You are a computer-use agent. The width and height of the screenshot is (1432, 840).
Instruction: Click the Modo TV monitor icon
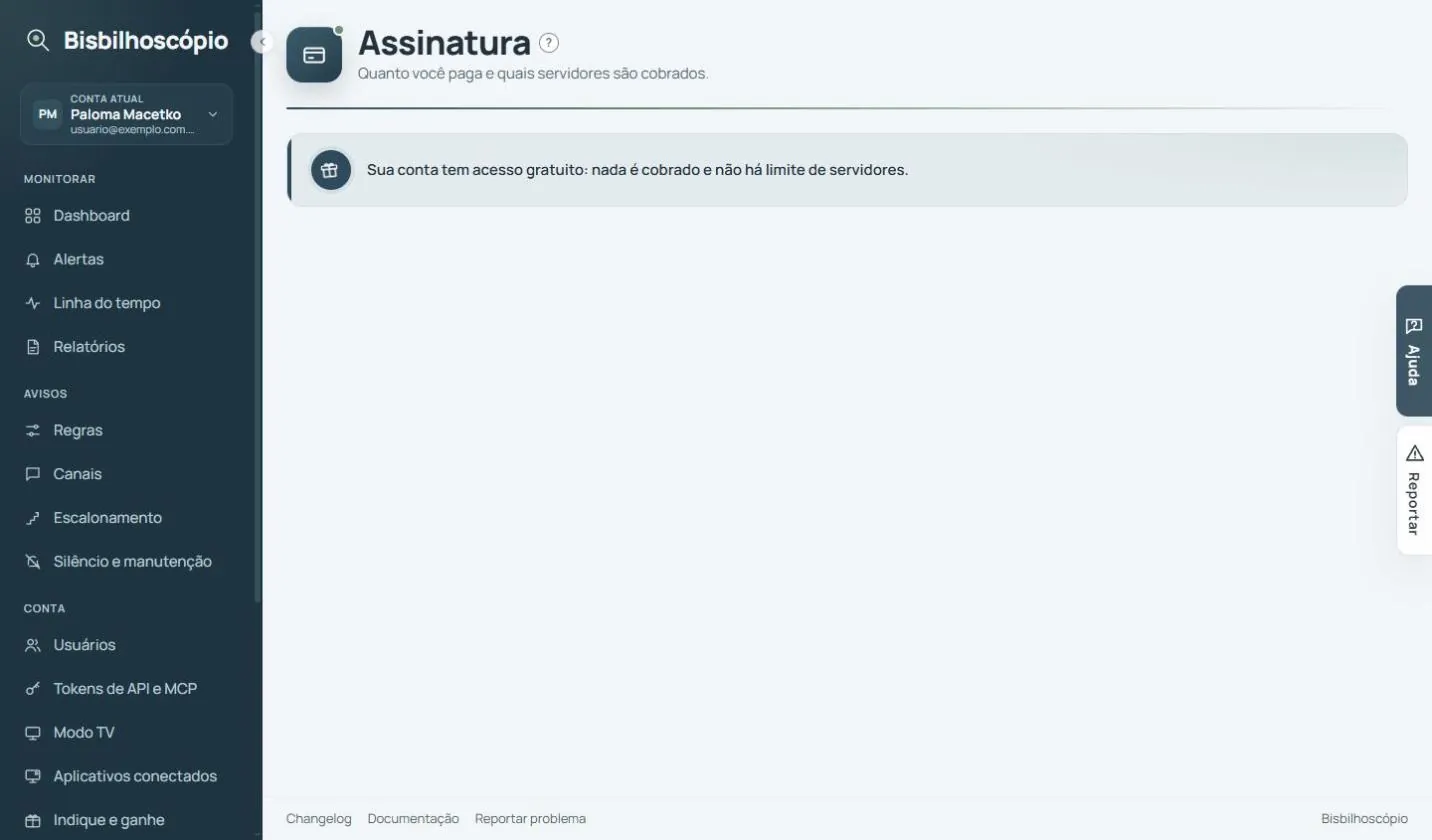click(x=33, y=733)
